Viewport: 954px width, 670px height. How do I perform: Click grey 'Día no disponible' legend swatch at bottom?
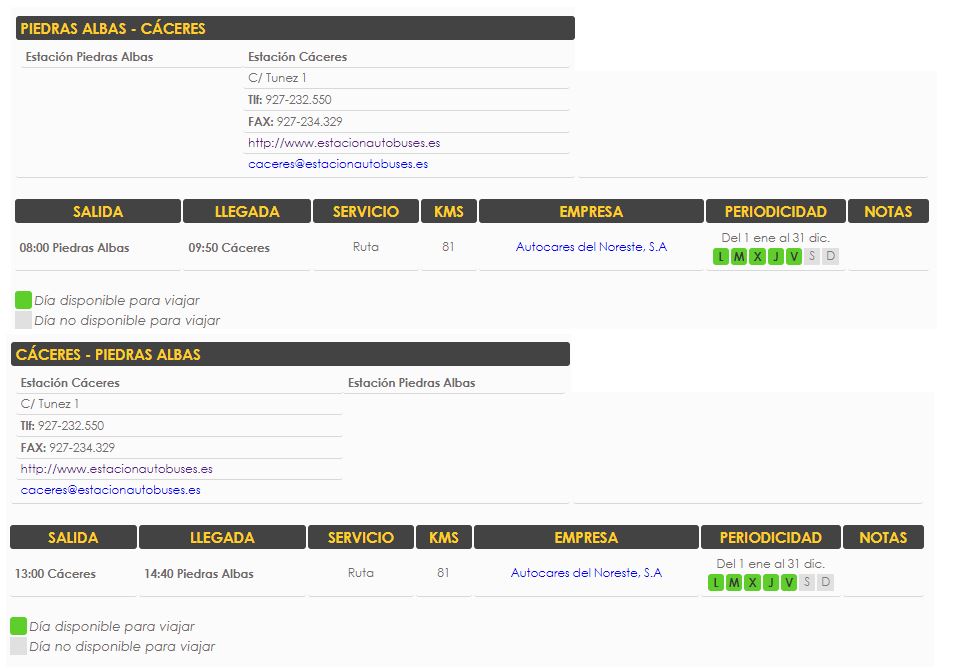point(18,646)
